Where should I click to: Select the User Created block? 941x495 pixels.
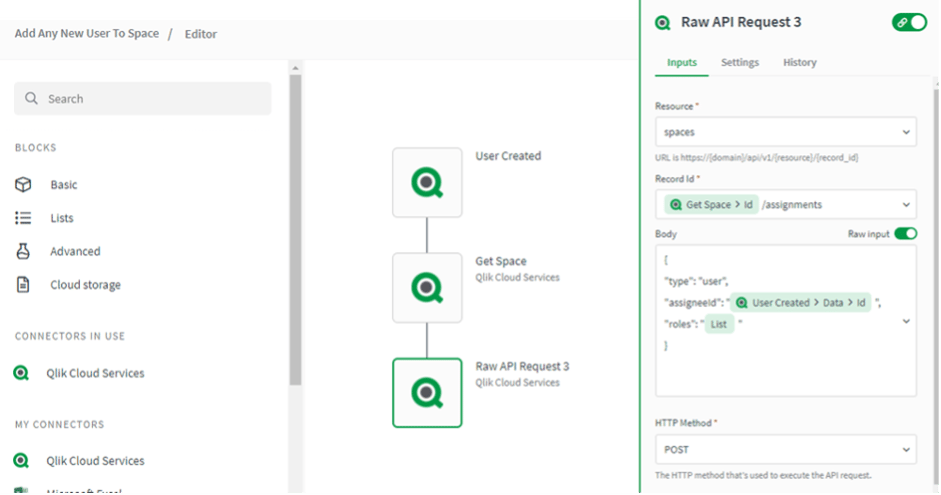click(x=427, y=182)
